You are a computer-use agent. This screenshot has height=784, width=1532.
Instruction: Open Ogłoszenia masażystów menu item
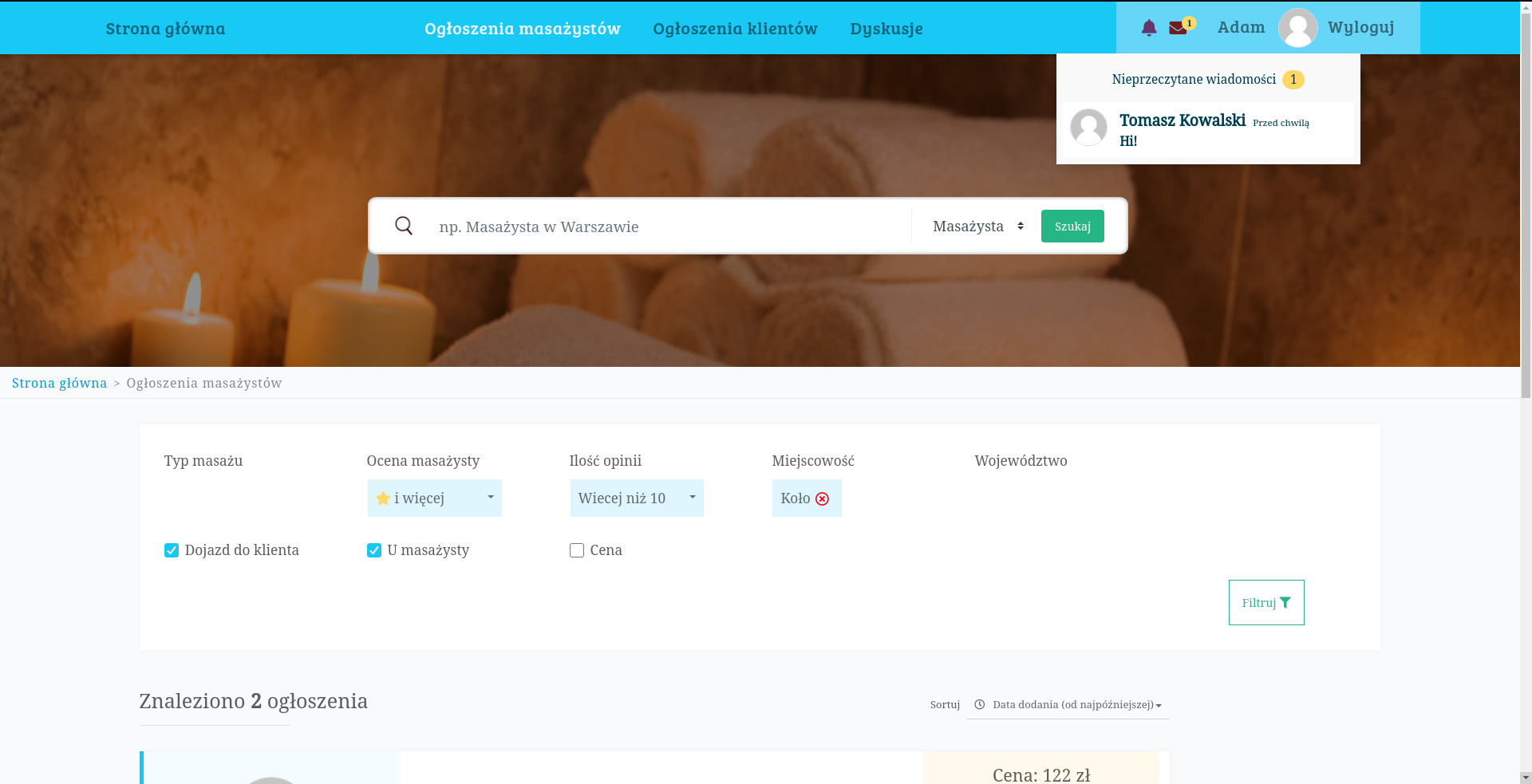coord(523,28)
